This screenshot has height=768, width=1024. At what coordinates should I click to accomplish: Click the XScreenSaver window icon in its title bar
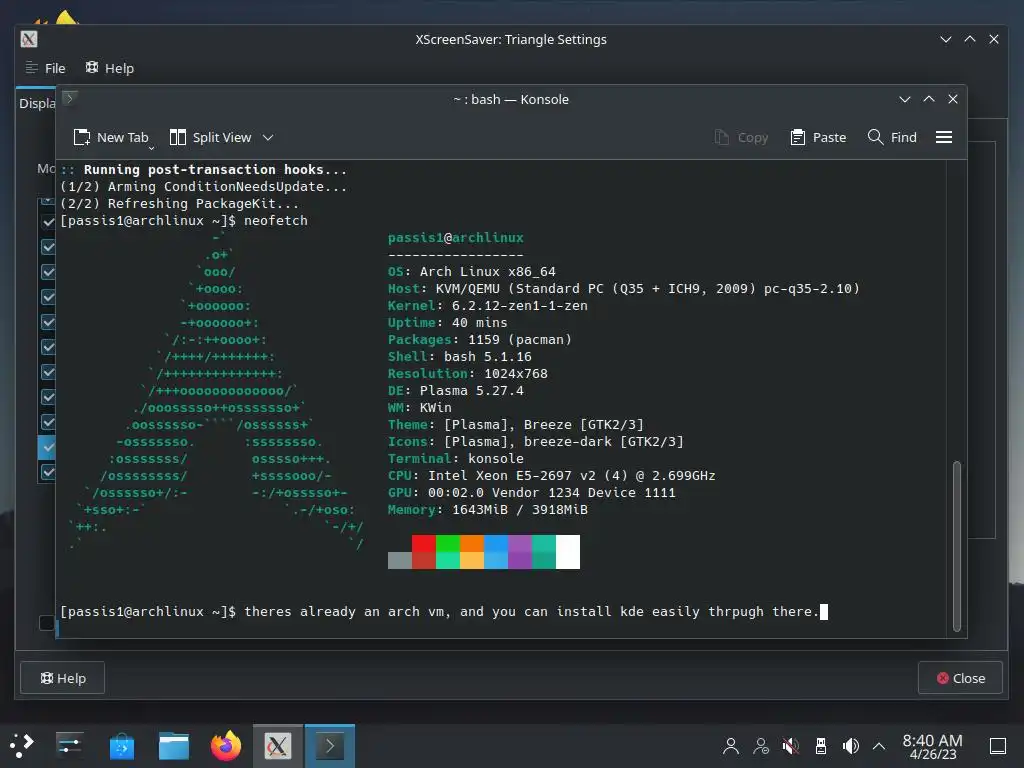coord(29,39)
